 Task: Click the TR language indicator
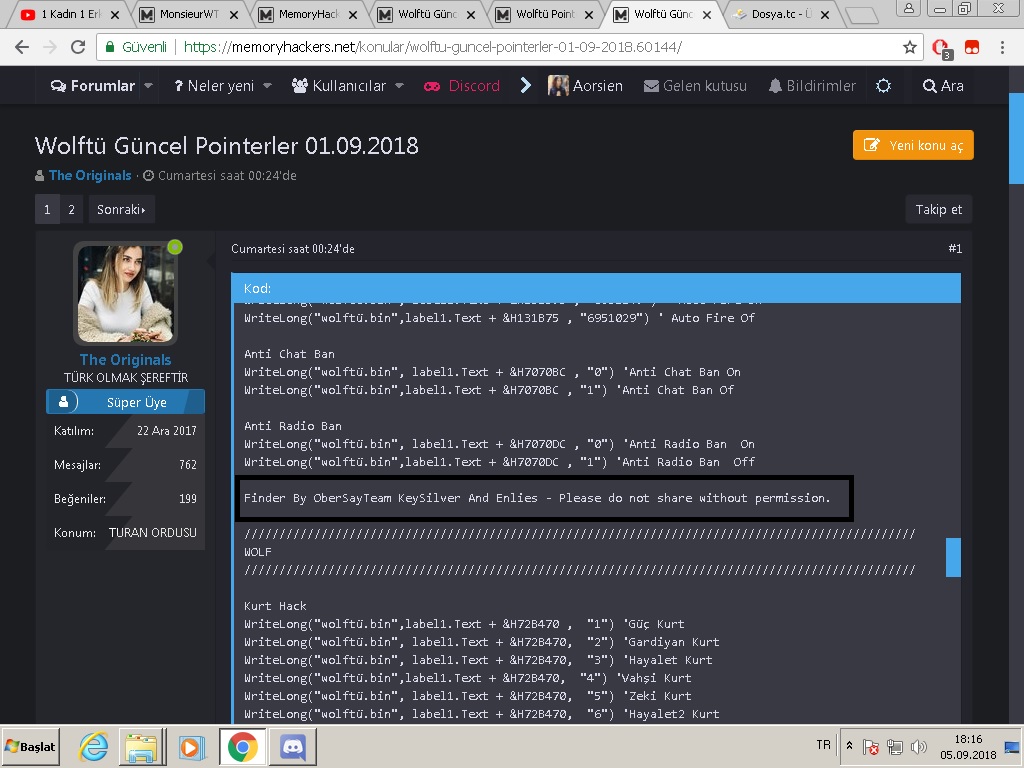824,745
